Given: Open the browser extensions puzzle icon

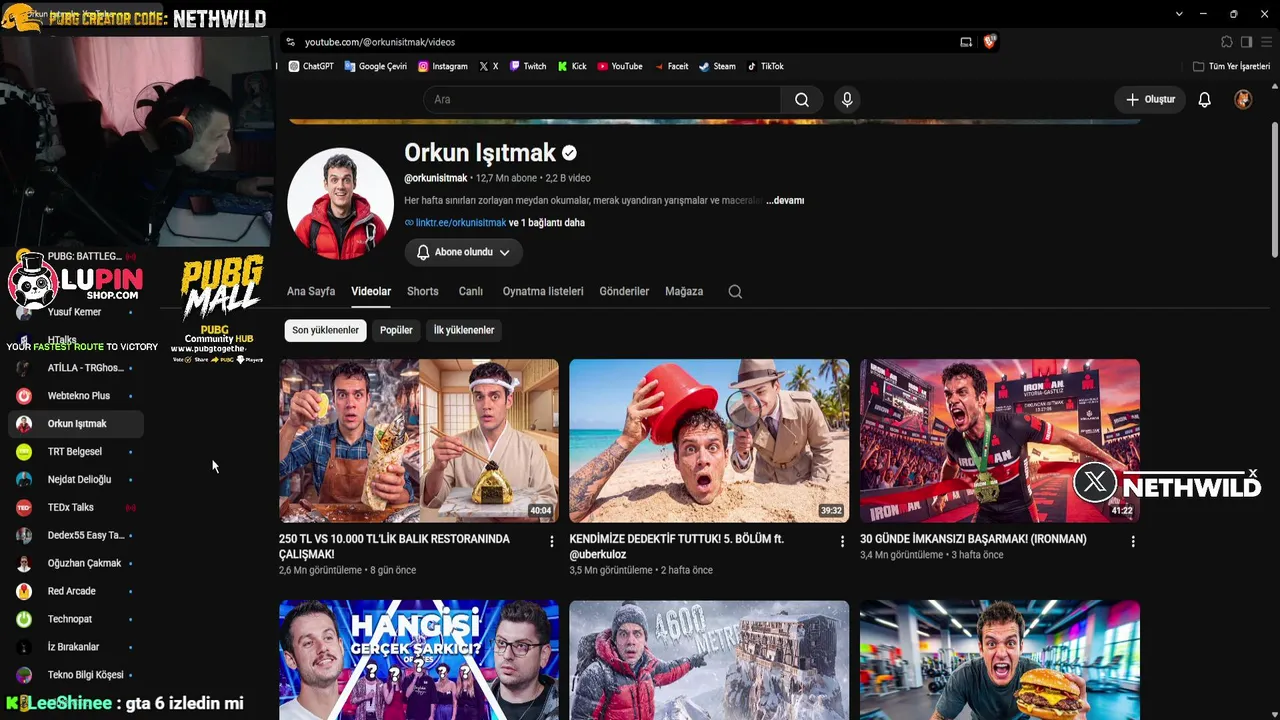Looking at the screenshot, I should click(1227, 42).
